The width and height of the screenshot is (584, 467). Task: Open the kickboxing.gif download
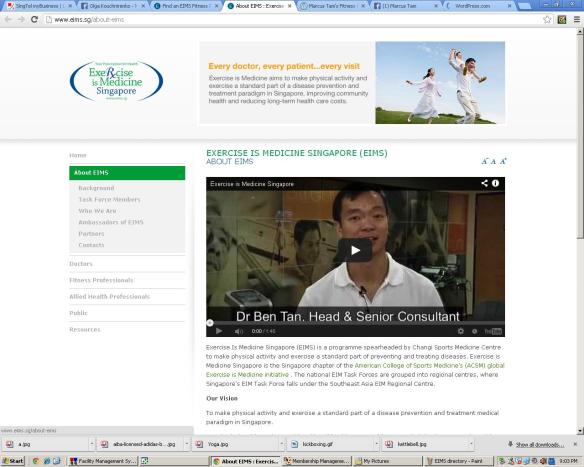(330, 444)
